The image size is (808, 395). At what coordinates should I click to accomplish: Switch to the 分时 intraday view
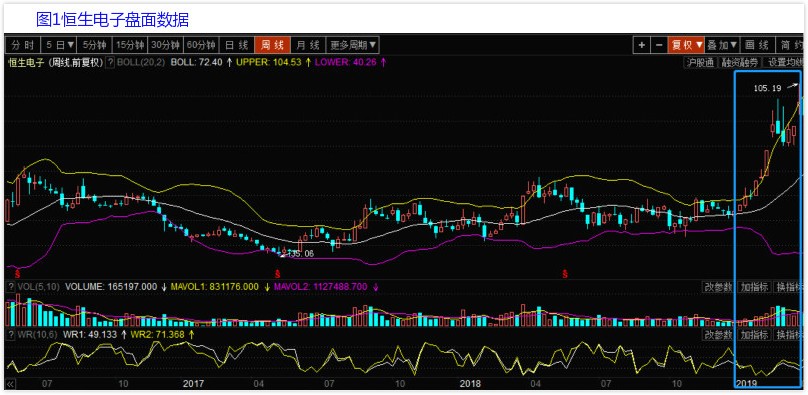click(x=23, y=45)
